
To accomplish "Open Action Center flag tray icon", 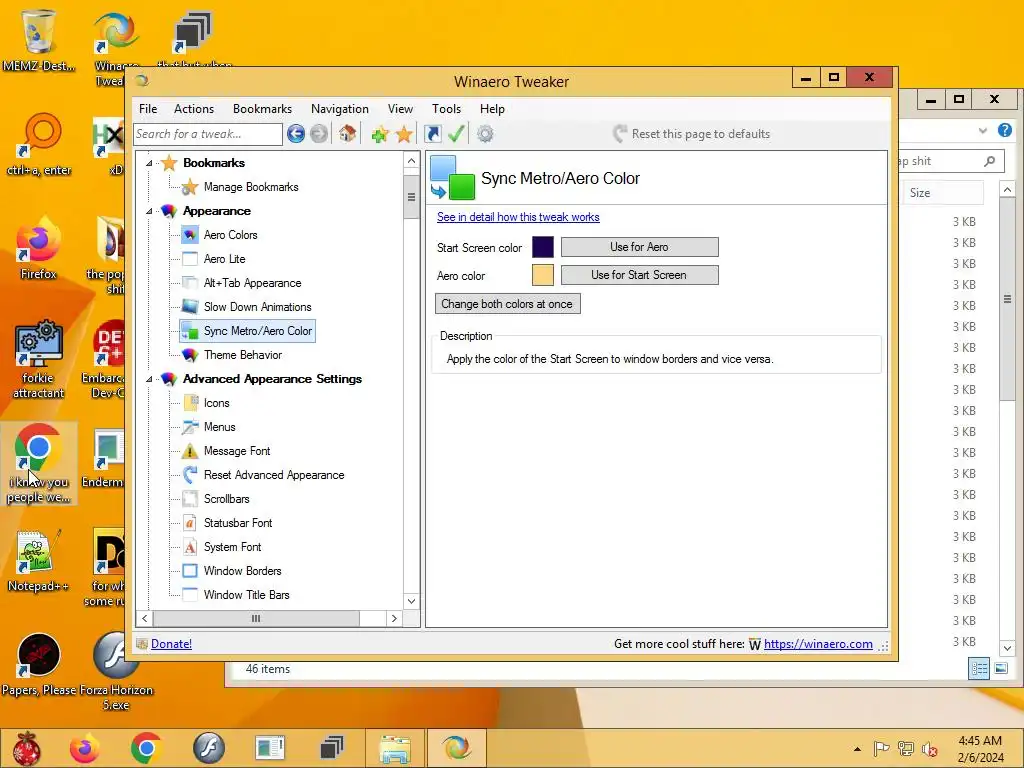I will [881, 749].
